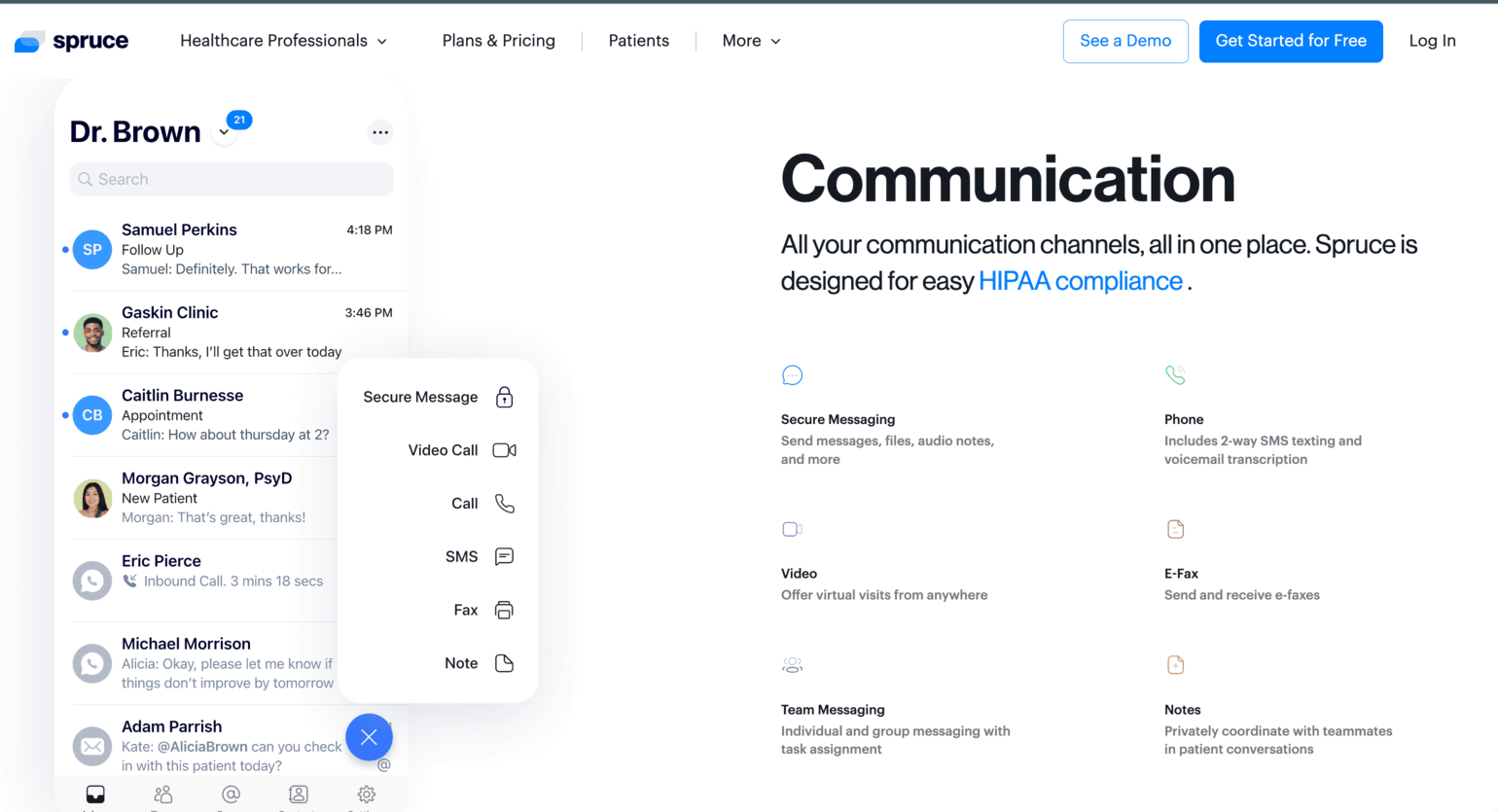Click the SMS chat bubble icon
Viewport: 1498px width, 812px height.
(x=504, y=556)
